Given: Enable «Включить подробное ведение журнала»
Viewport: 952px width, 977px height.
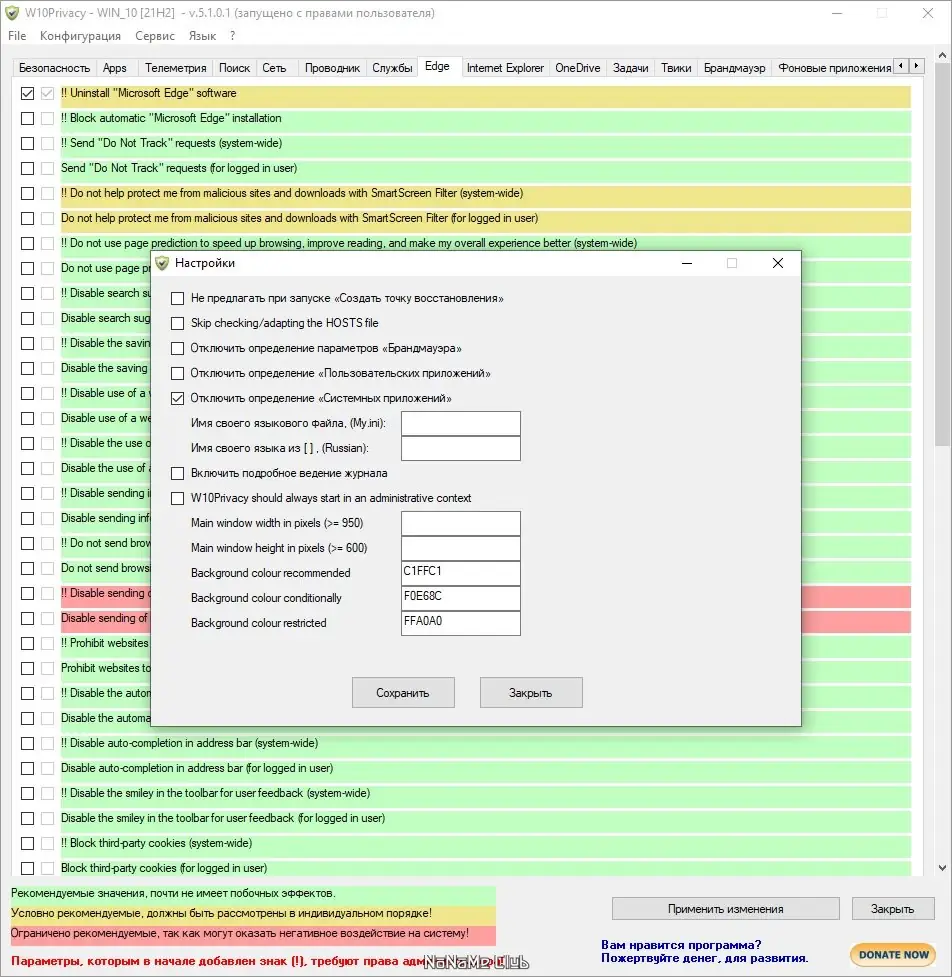Looking at the screenshot, I should pos(178,474).
